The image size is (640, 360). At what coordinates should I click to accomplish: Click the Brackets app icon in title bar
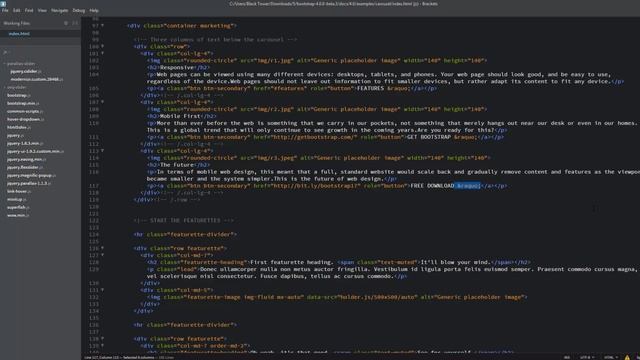[3, 4]
